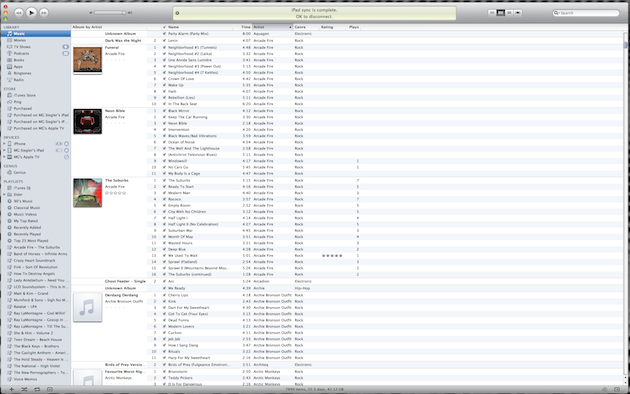Switch to album list view
630x394 pixels.
tap(501, 13)
